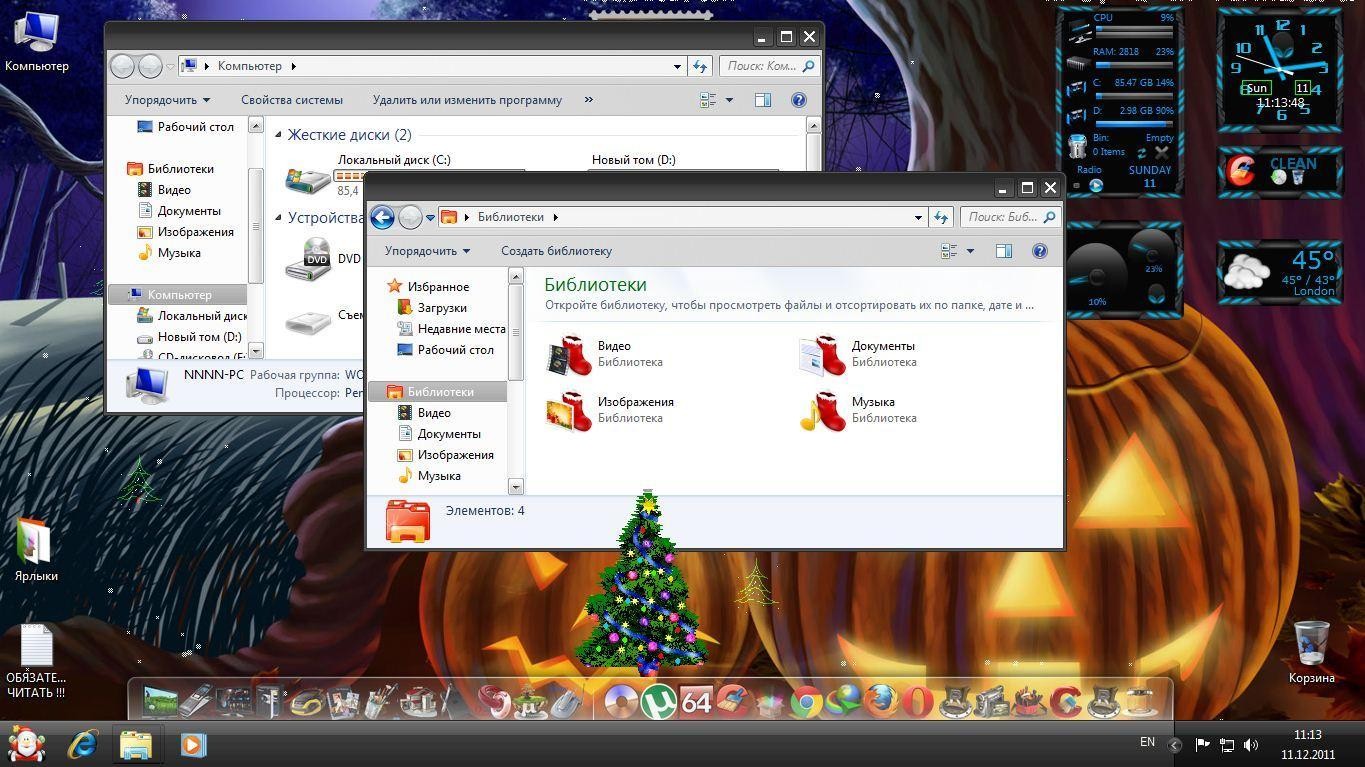1365x767 pixels.
Task: Select Компьютер in the back window tree
Action: (x=180, y=295)
